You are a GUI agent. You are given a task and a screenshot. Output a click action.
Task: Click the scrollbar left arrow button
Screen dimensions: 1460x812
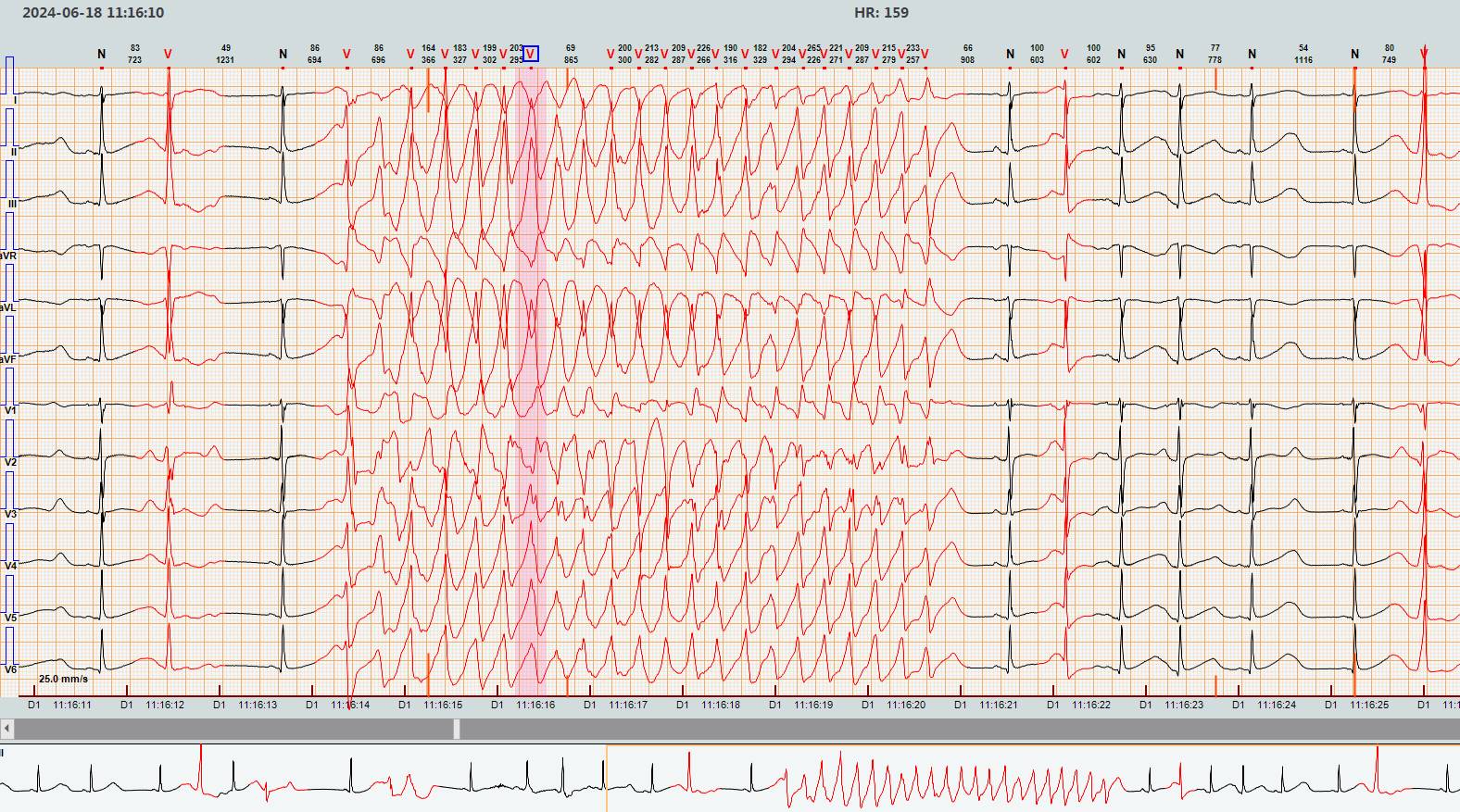(6, 729)
